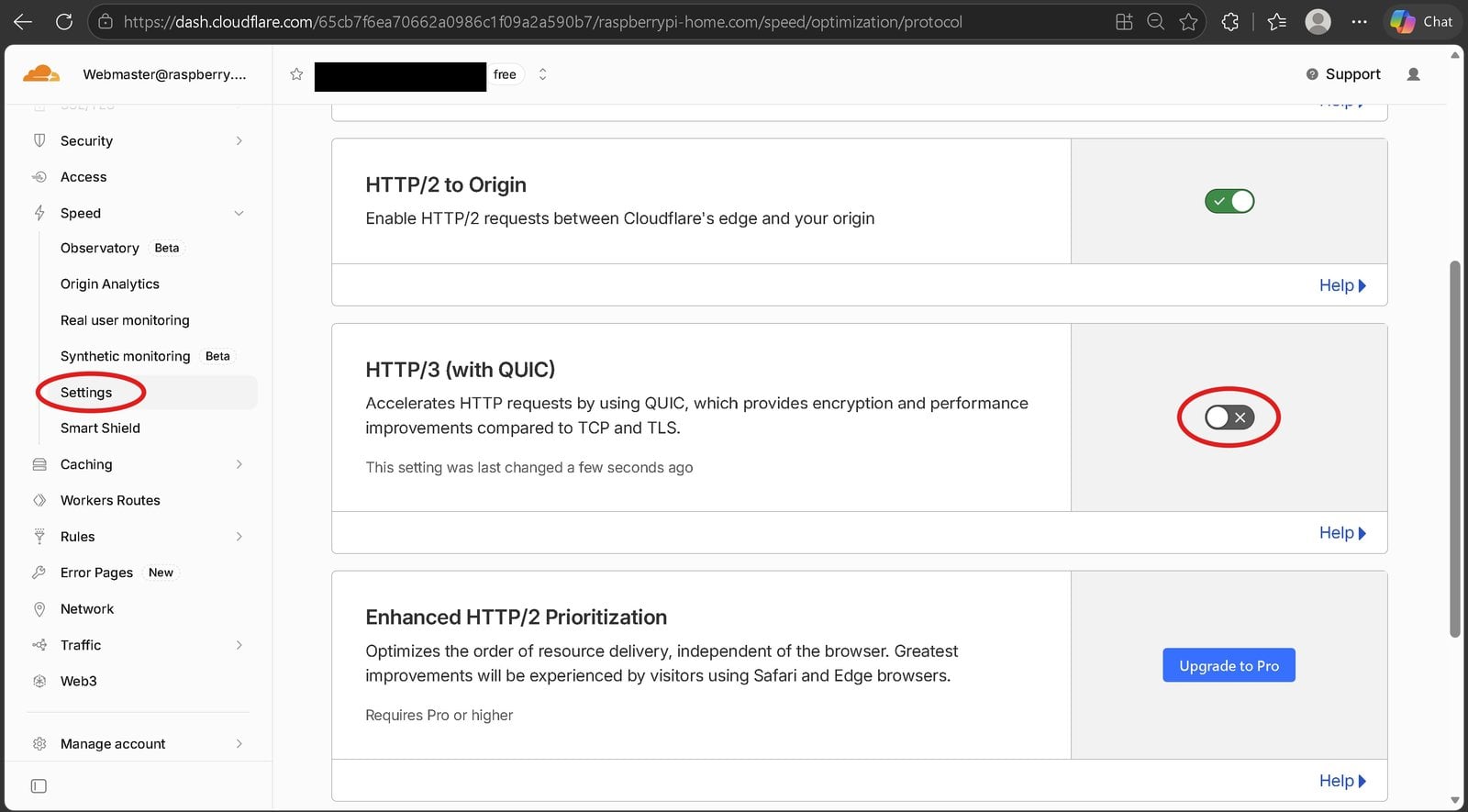1468x812 pixels.
Task: Click the Access icon in sidebar
Action: point(39,177)
